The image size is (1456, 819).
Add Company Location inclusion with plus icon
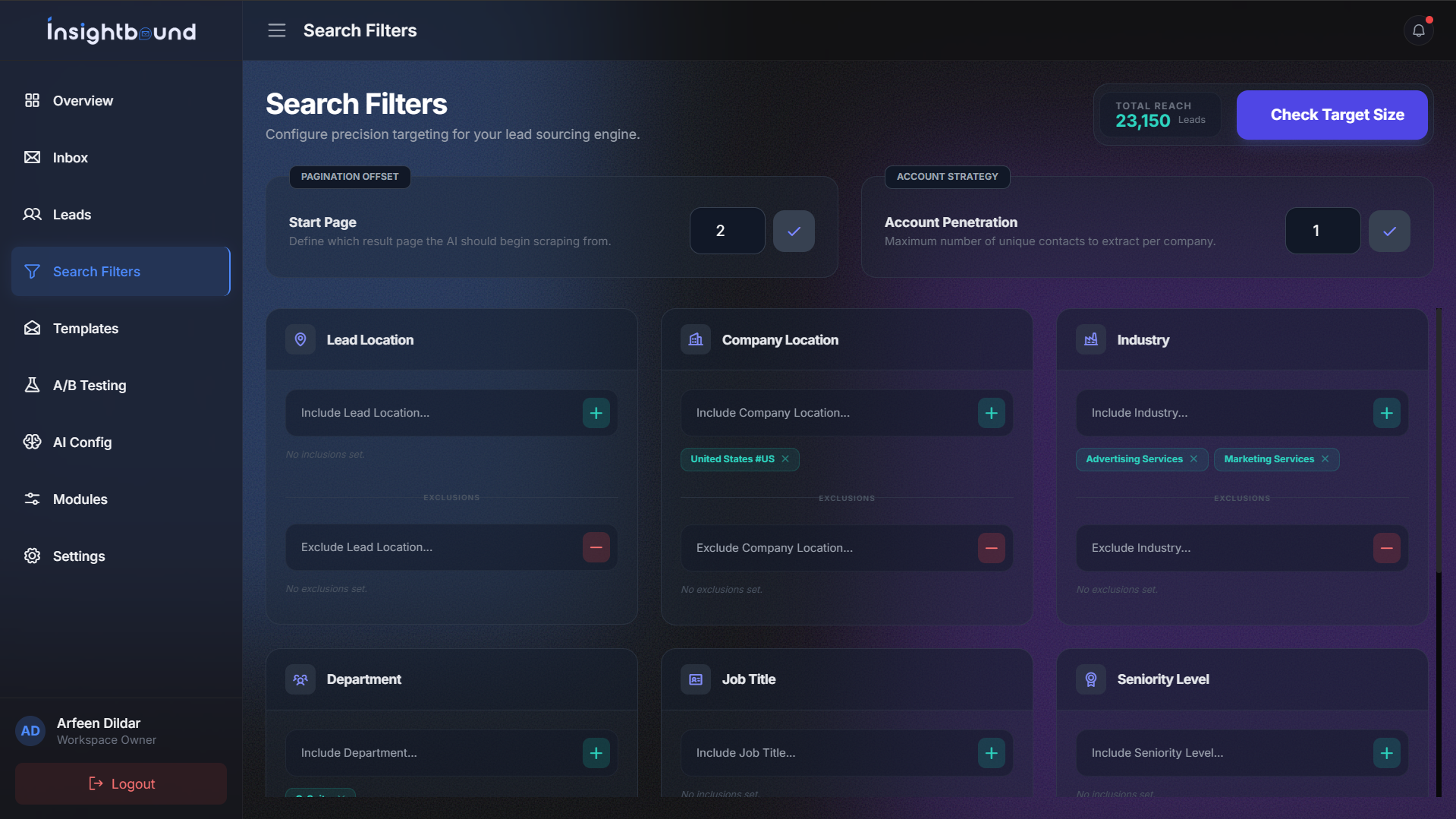tap(992, 413)
